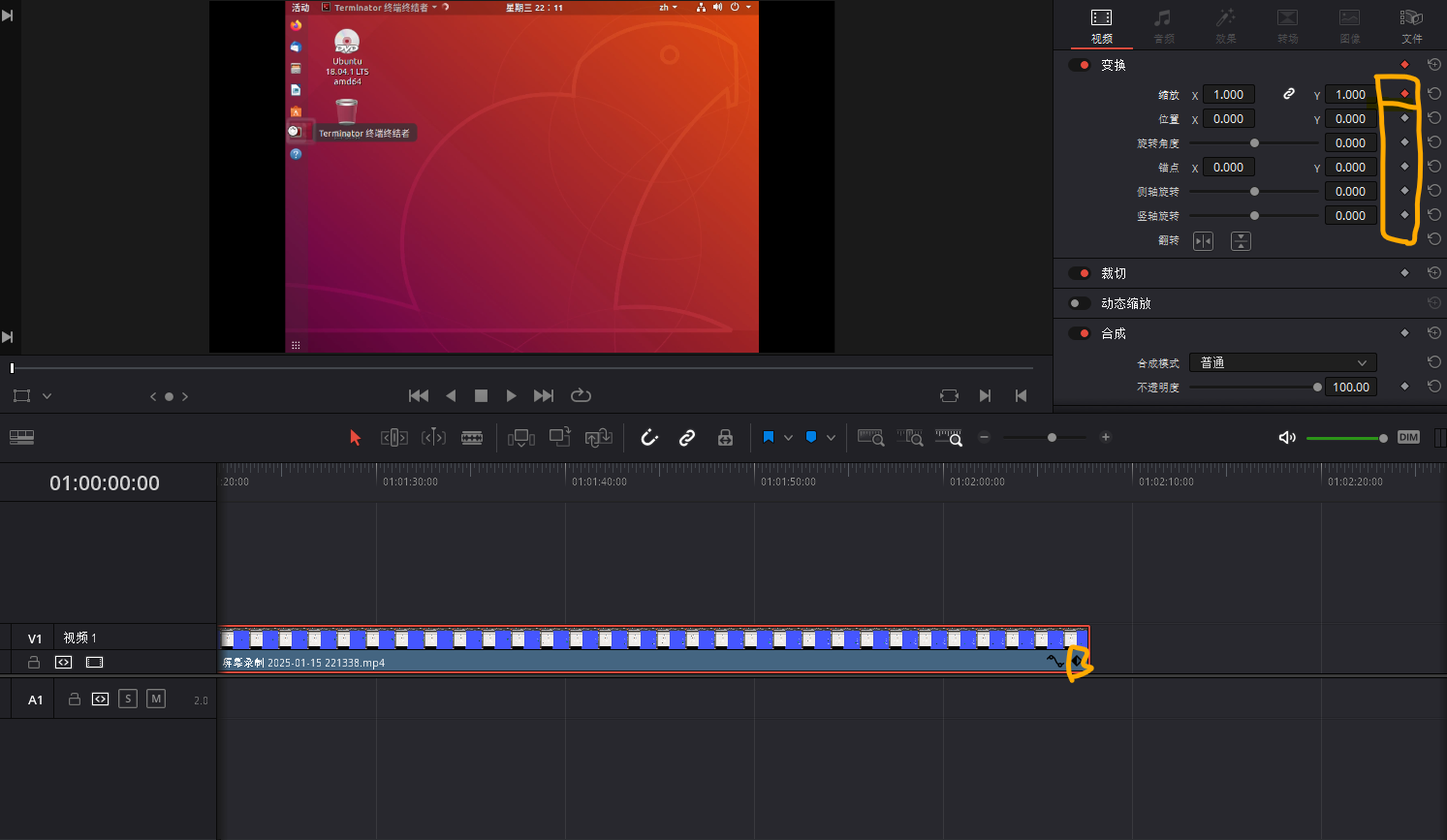Click the clip's keyframe curve icon

(x=1055, y=662)
